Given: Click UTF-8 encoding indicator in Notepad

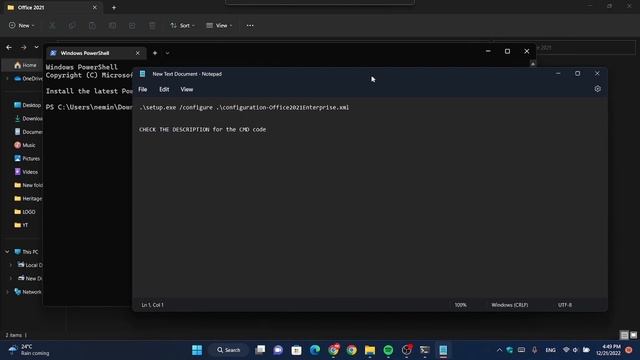Looking at the screenshot, I should pos(564,305).
